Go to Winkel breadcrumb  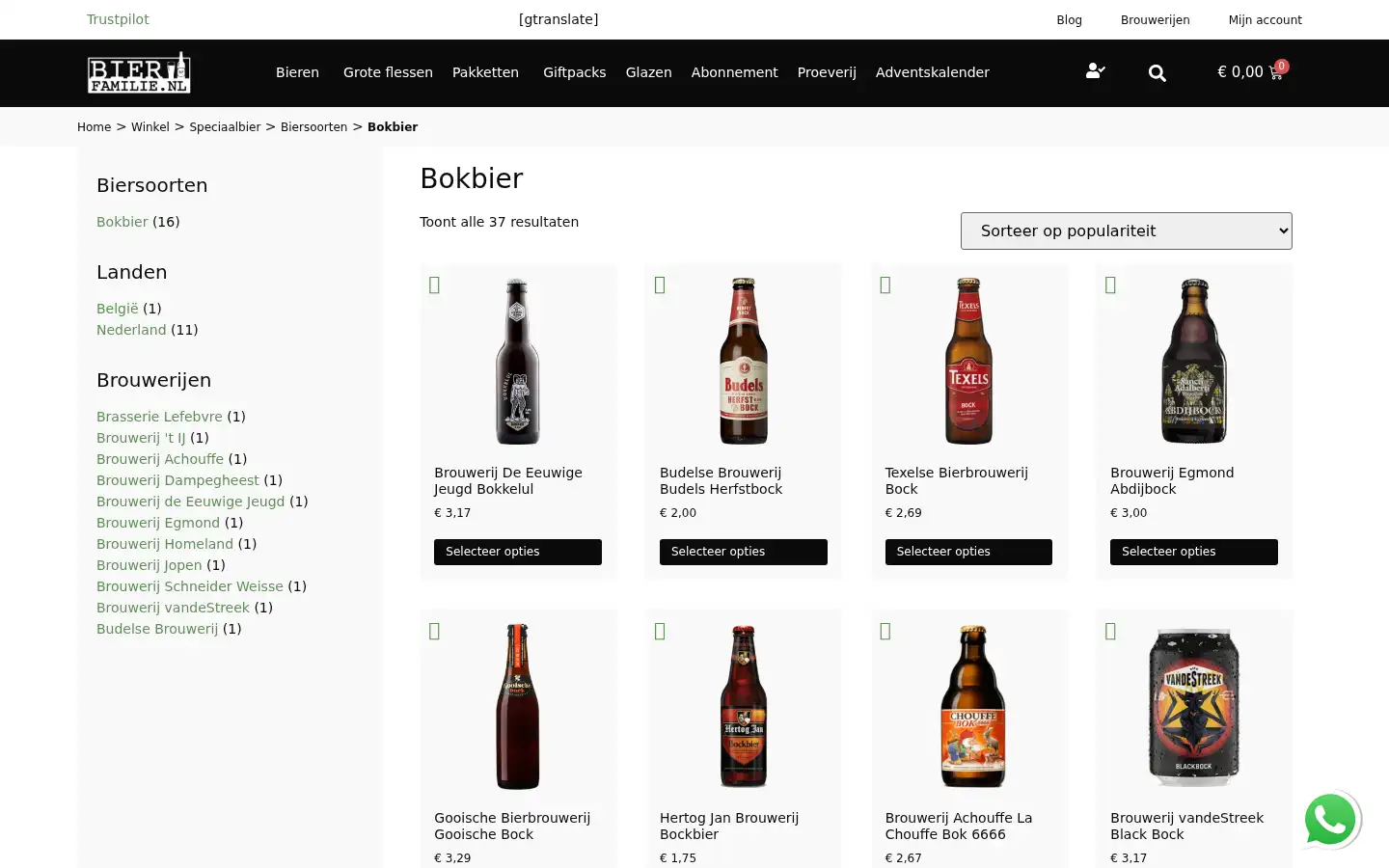point(150,127)
